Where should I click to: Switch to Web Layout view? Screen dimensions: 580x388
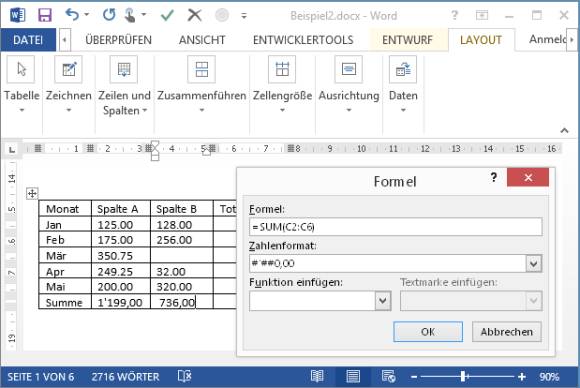pyautogui.click(x=388, y=377)
